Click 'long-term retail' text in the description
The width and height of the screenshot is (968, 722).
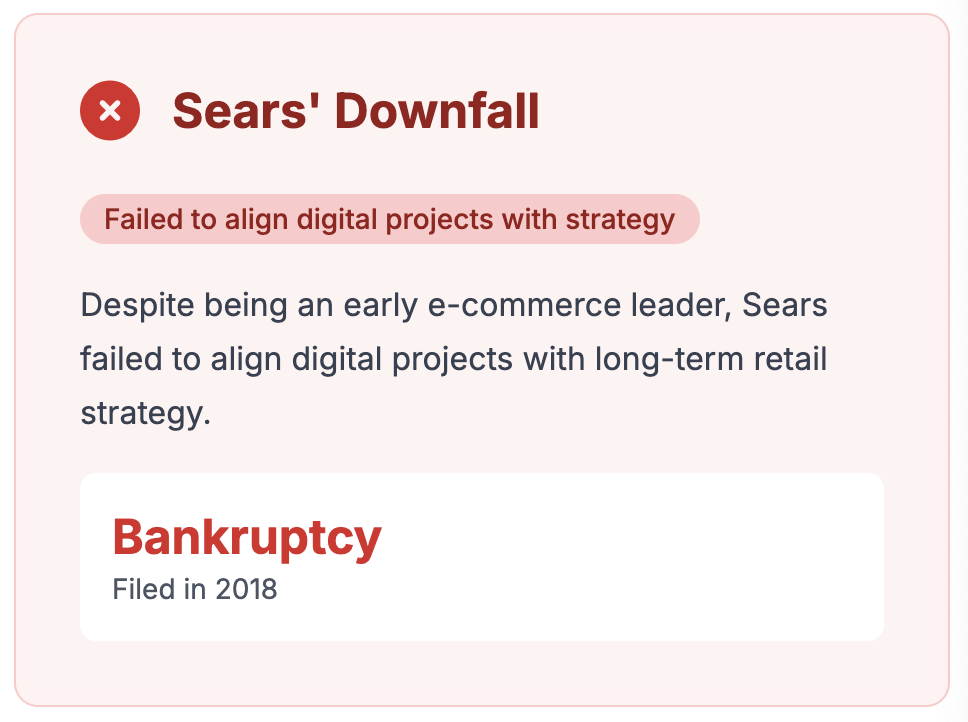tap(711, 359)
